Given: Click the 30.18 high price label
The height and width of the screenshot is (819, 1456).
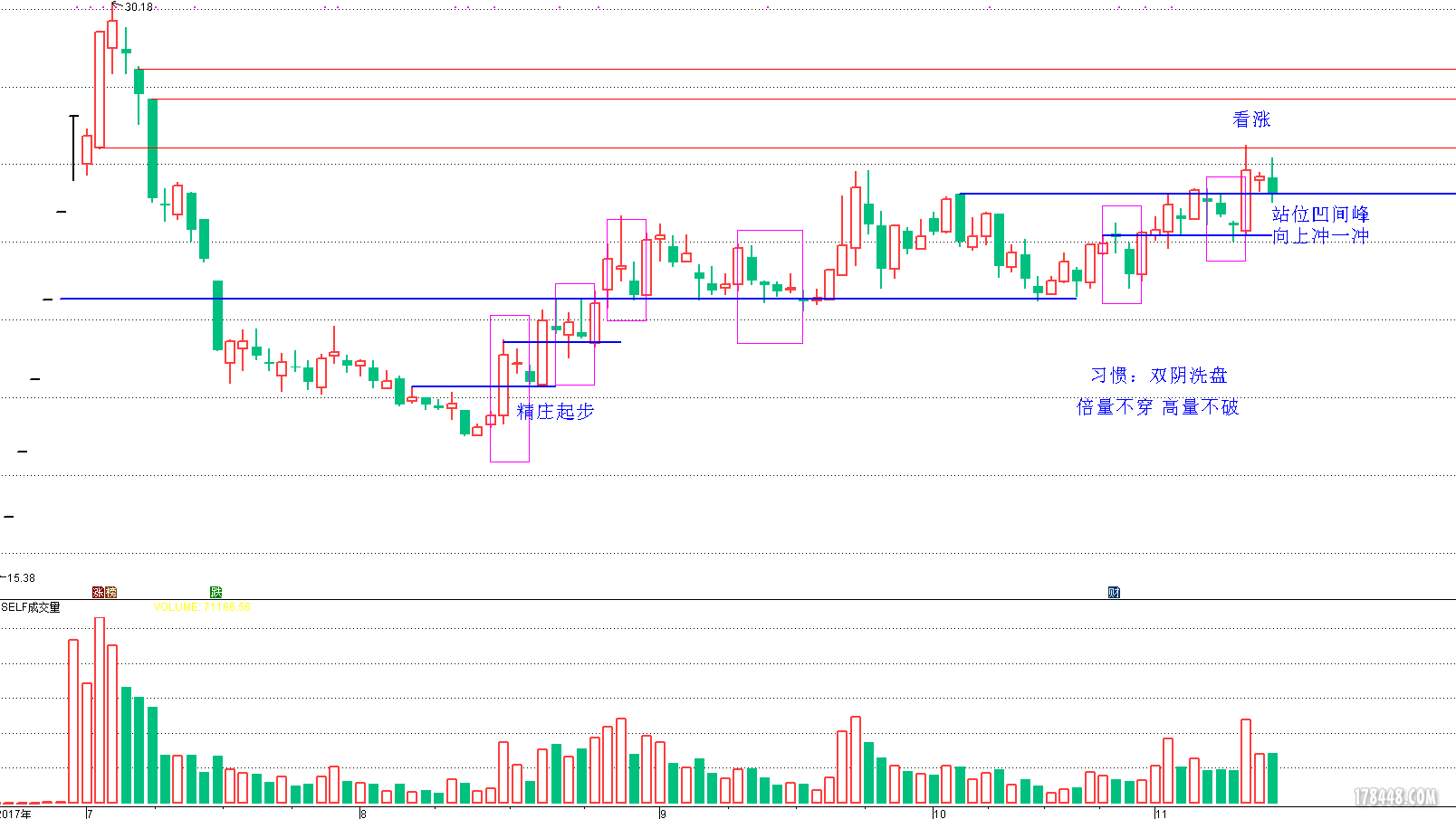Looking at the screenshot, I should coord(139,7).
